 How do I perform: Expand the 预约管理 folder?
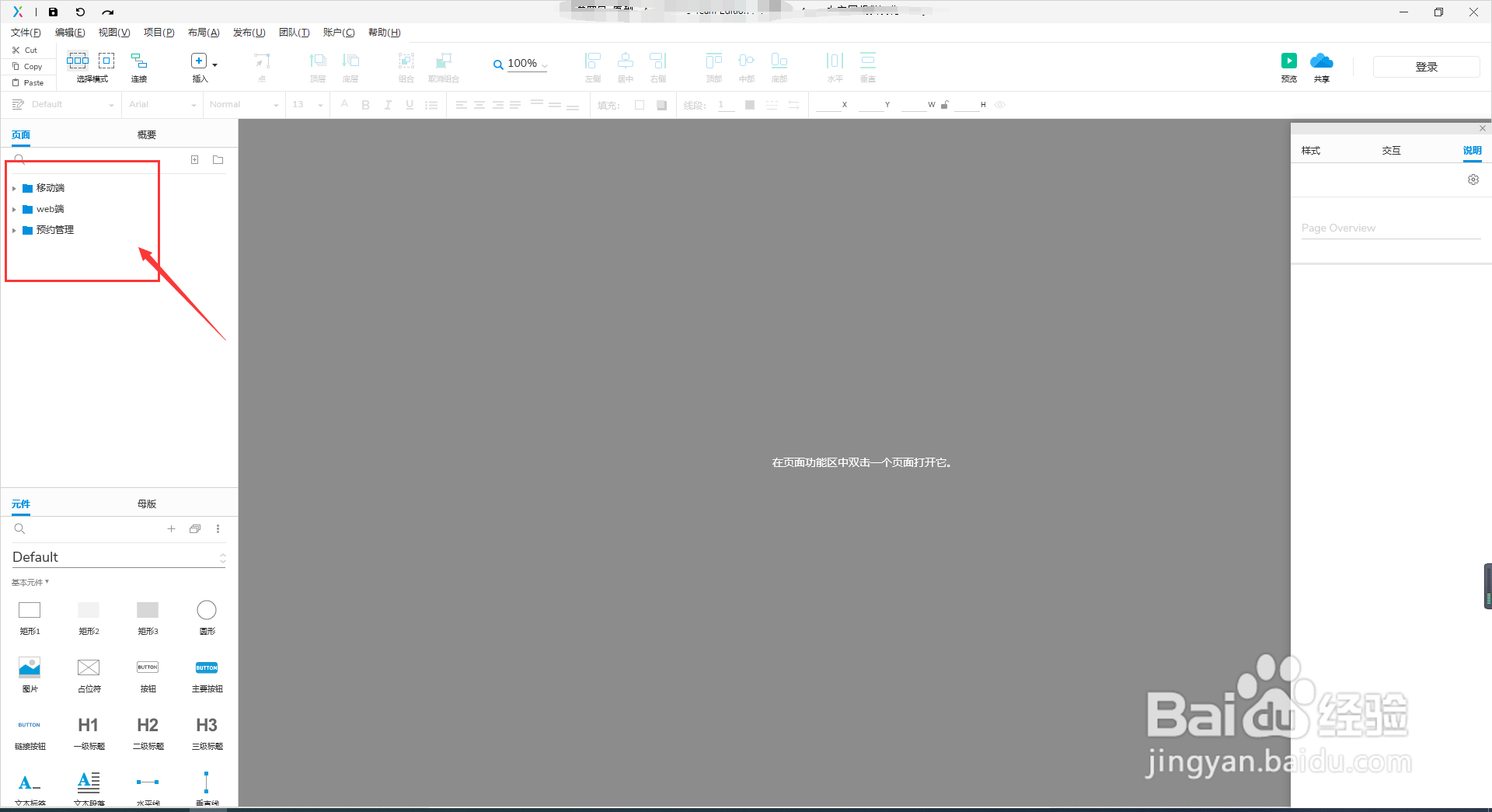pyautogui.click(x=14, y=230)
